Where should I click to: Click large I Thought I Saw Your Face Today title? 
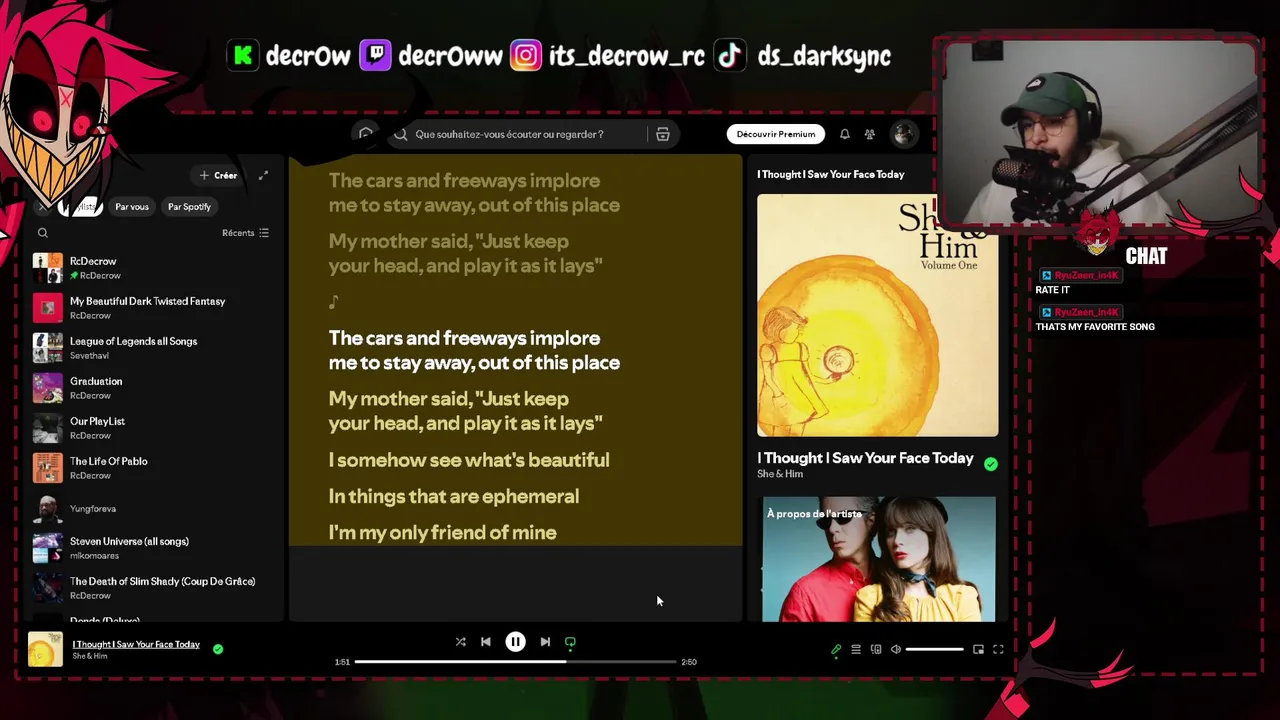click(x=865, y=458)
